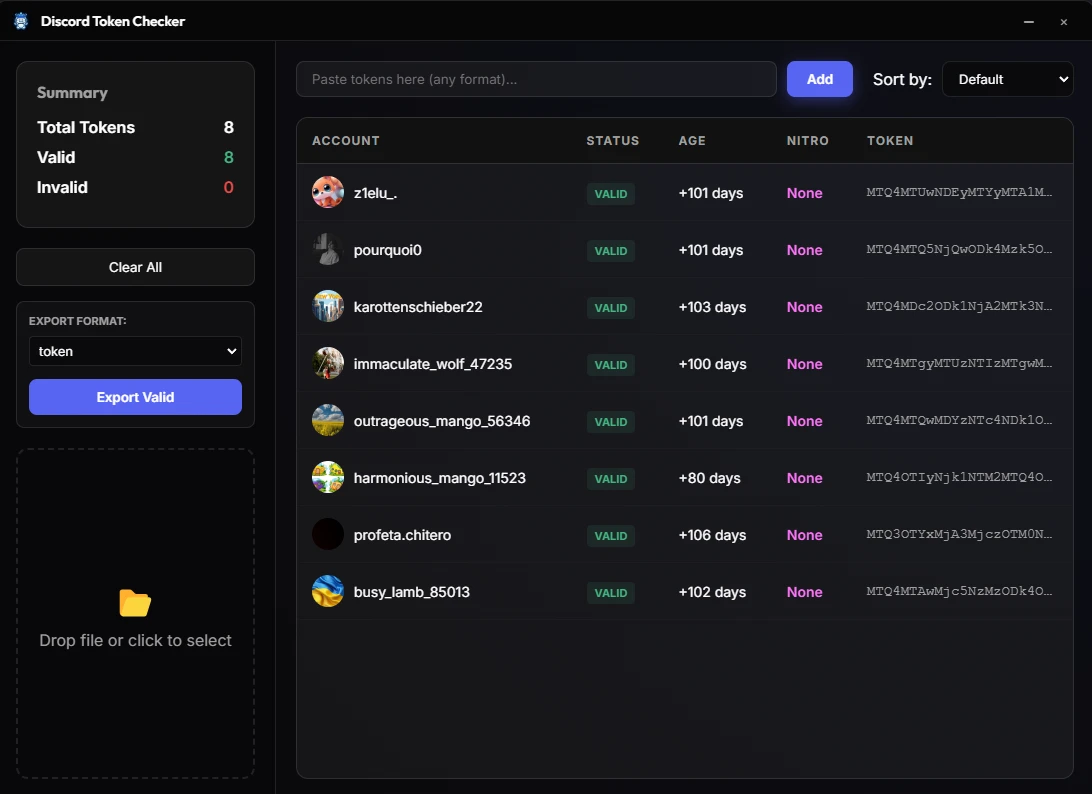Click Nitro None for profeta.chitero
Screen dimensions: 1092x794
coord(804,536)
